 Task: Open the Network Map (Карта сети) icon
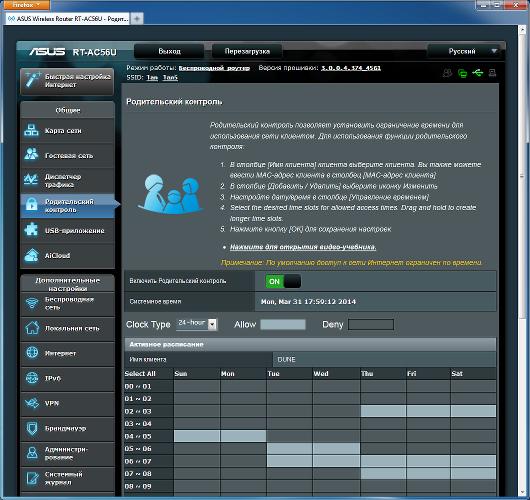coord(31,130)
